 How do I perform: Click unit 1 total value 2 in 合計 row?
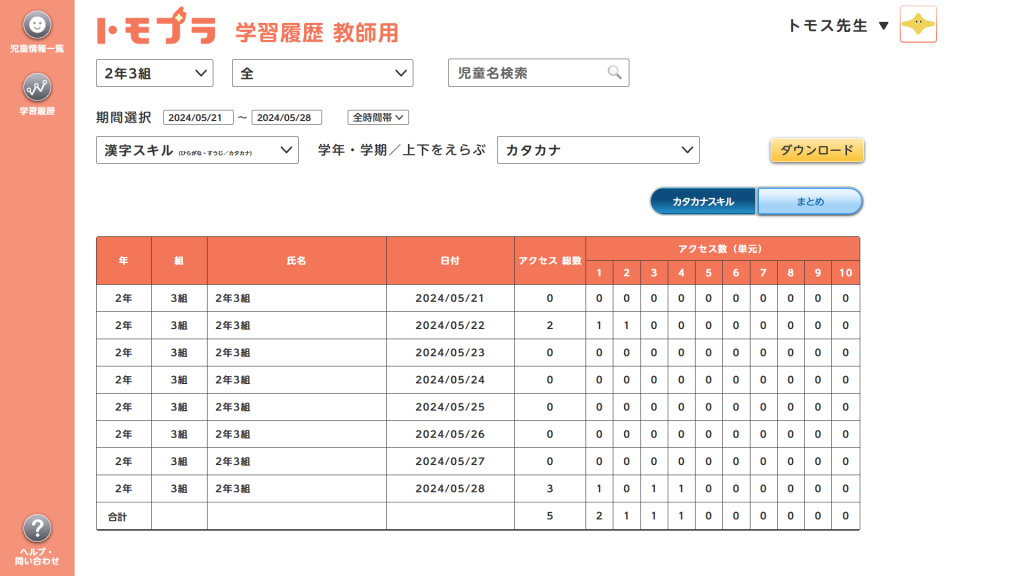coord(599,516)
